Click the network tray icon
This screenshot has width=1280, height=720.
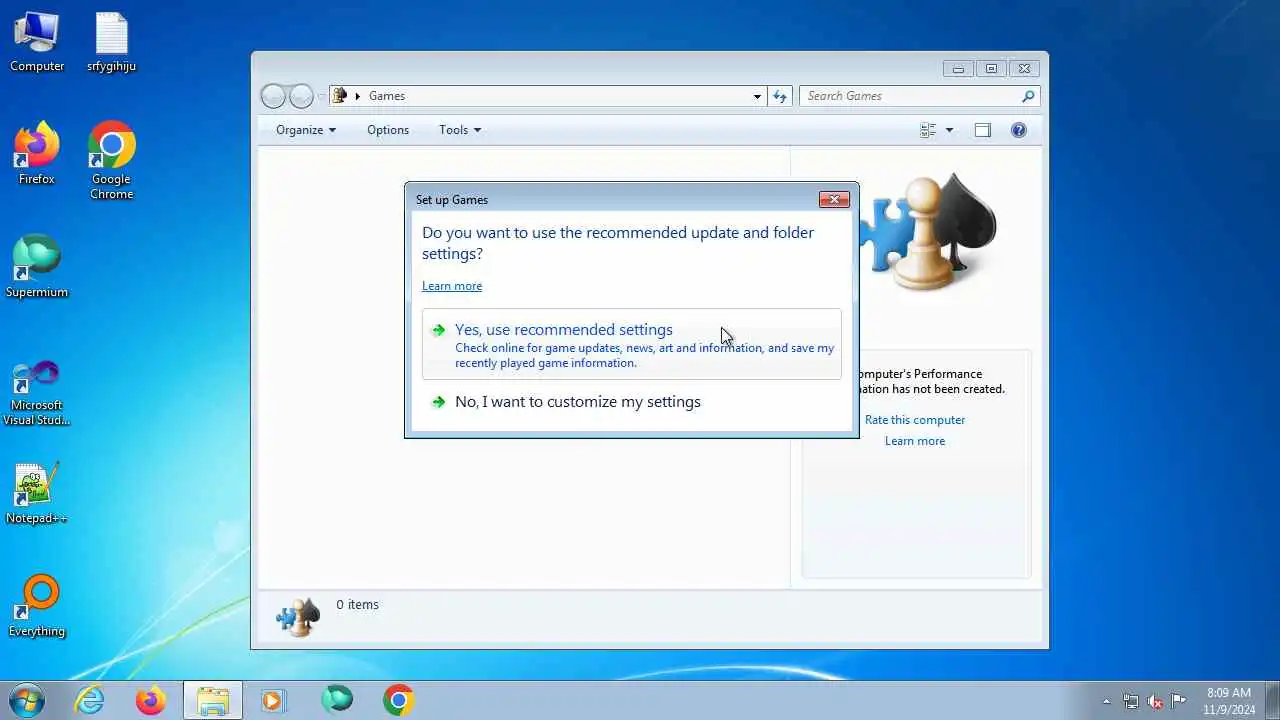tap(1131, 701)
